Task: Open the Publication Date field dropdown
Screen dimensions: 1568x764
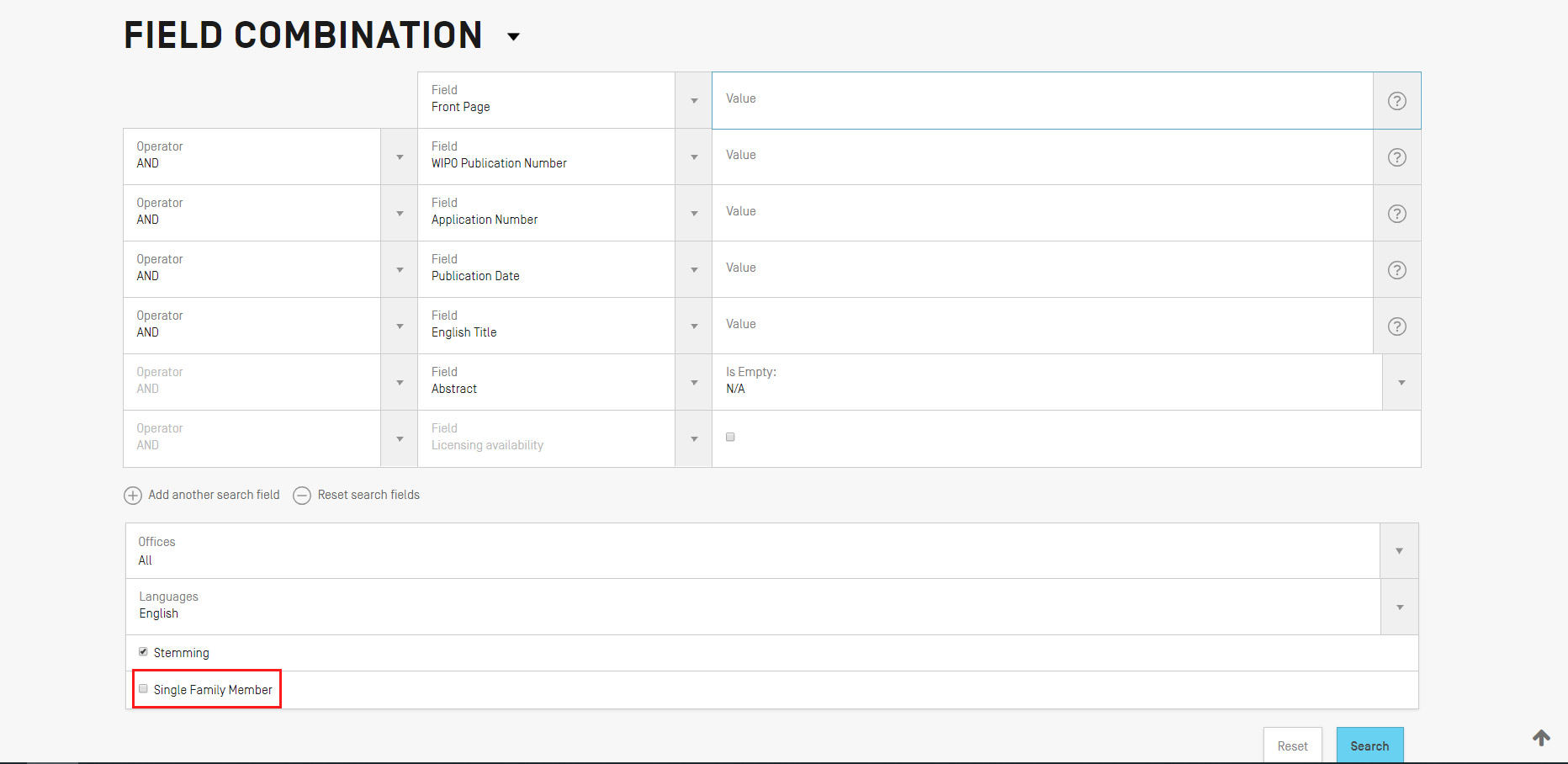Action: (694, 270)
